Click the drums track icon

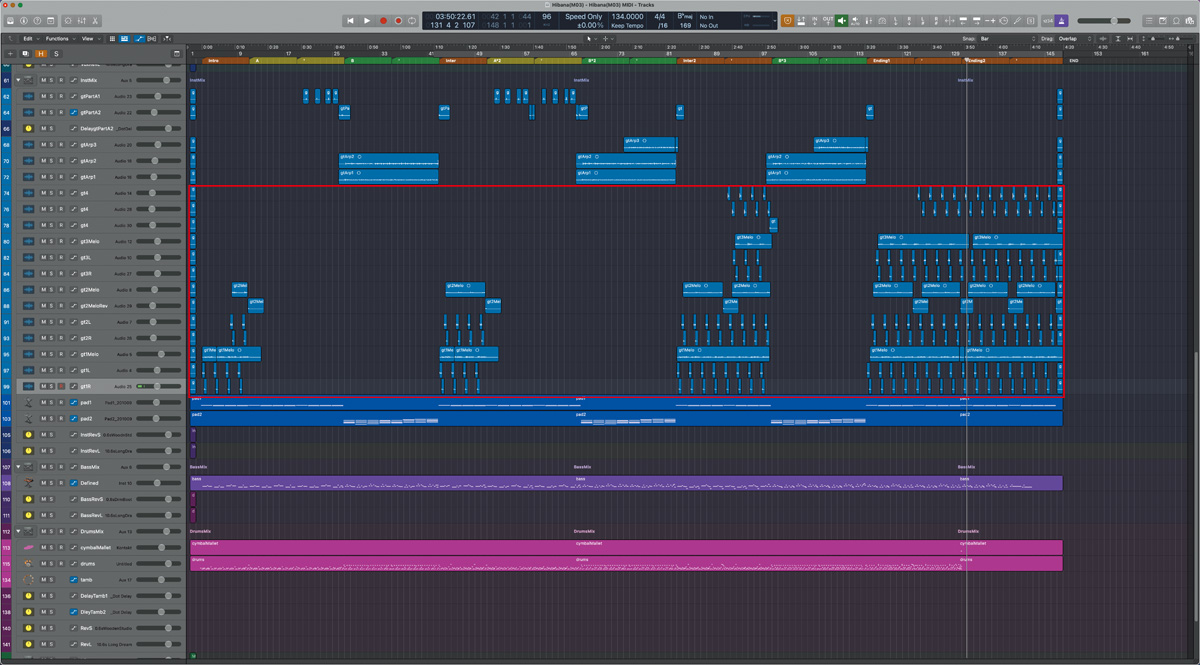coord(28,563)
